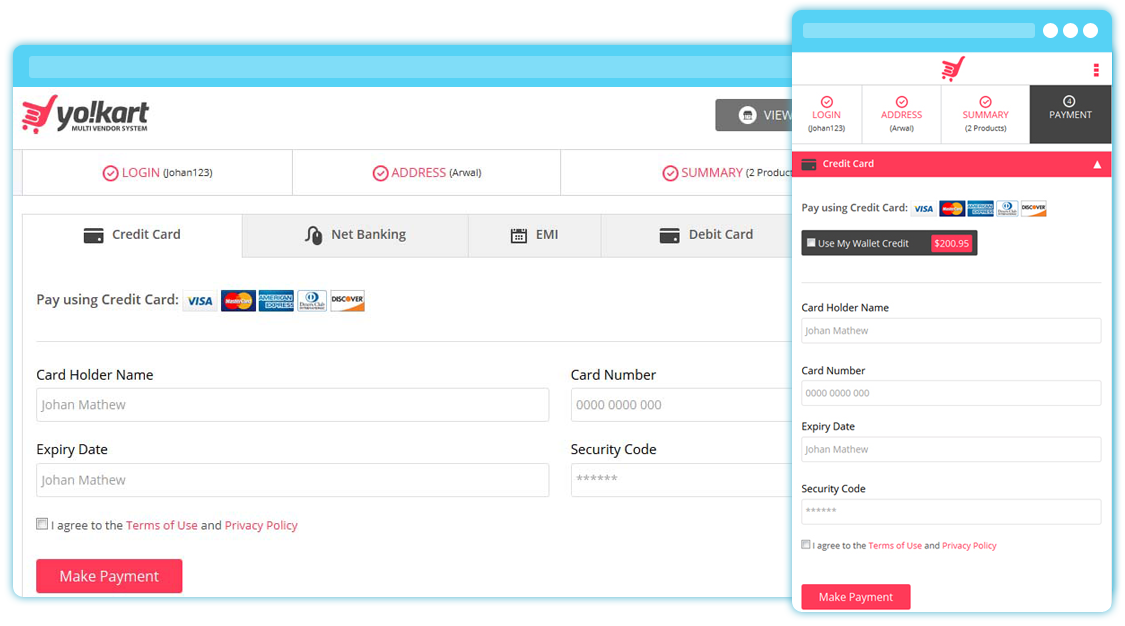Select the MasterCard icon

(x=238, y=300)
